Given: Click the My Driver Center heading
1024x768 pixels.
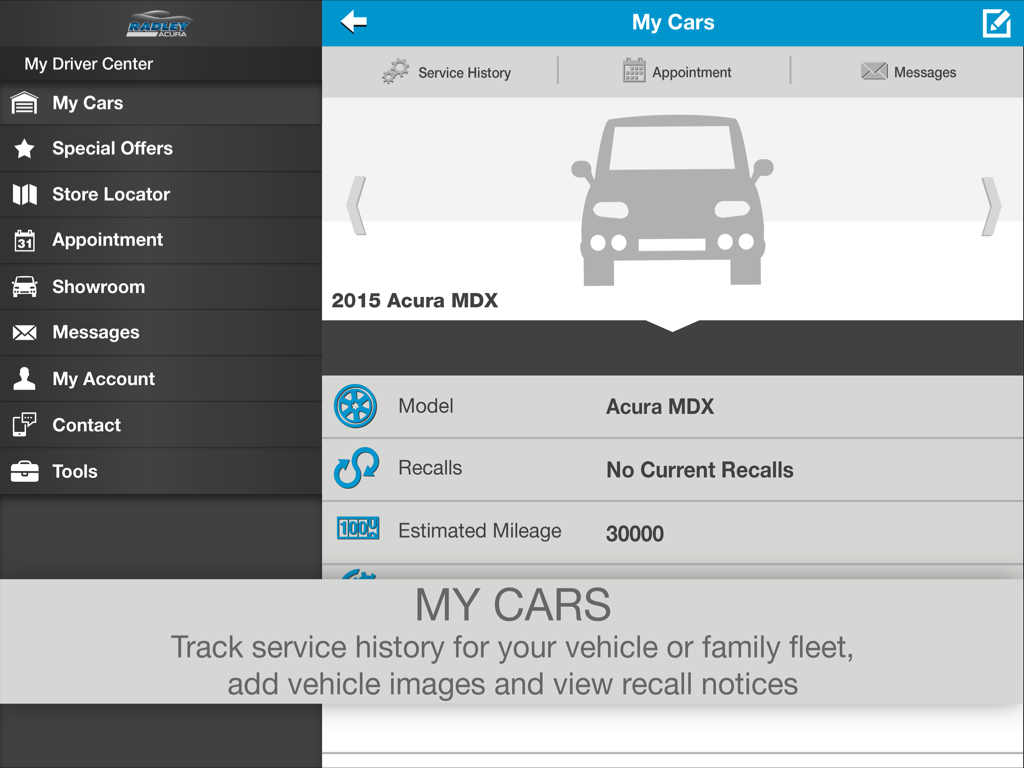Looking at the screenshot, I should pos(88,64).
